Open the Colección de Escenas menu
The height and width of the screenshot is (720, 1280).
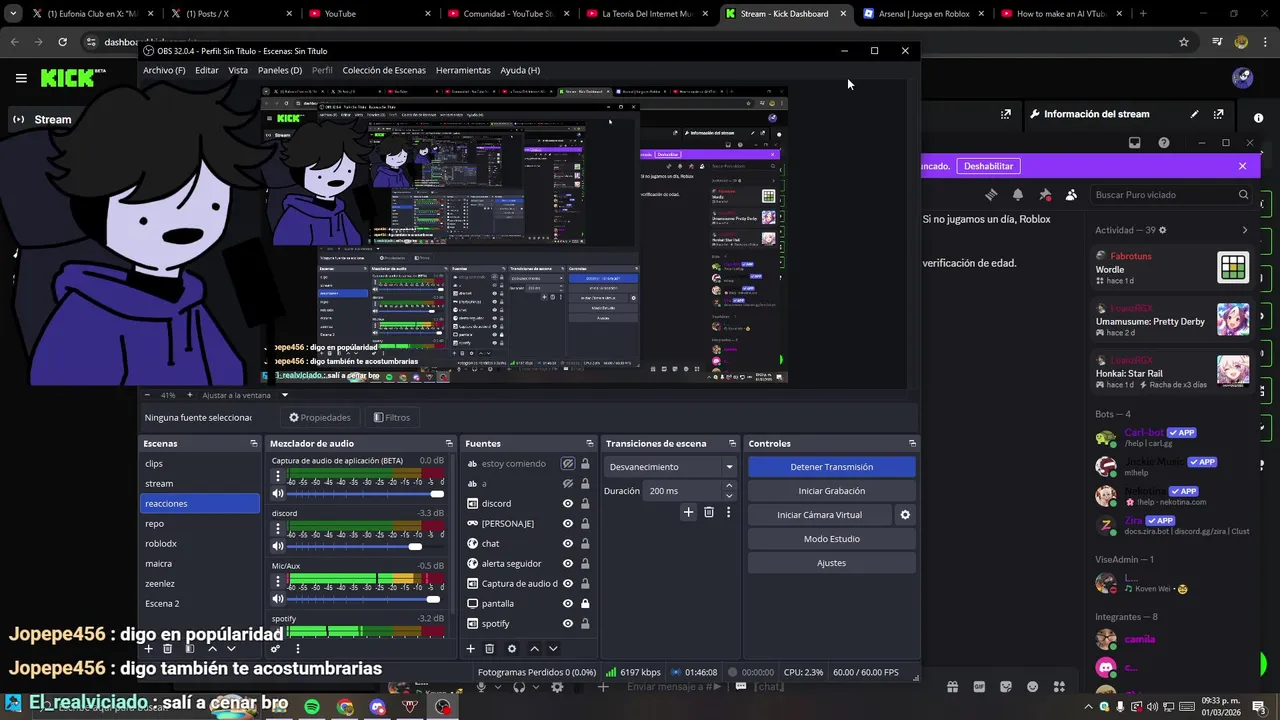click(384, 70)
